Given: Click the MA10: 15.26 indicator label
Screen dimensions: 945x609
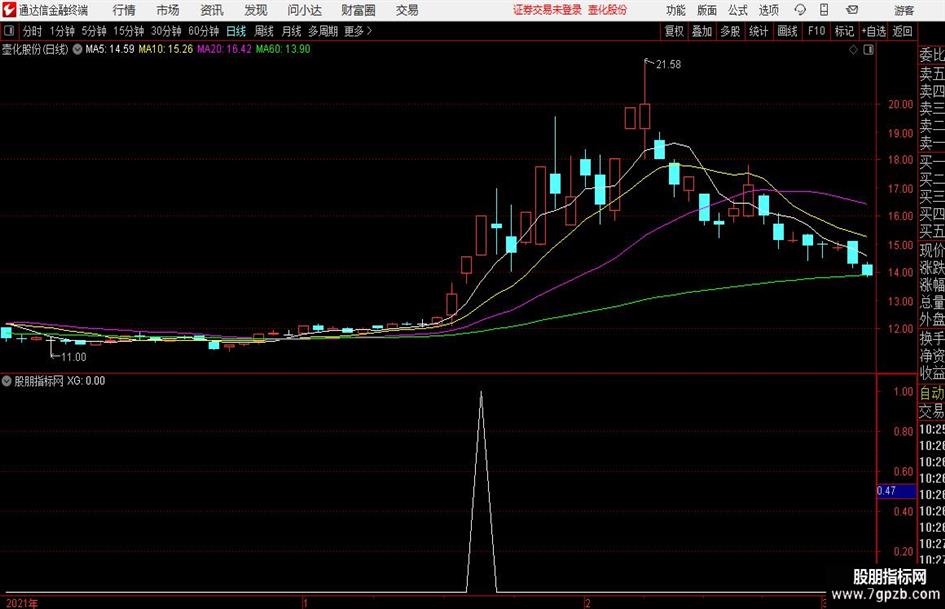Looking at the screenshot, I should (x=166, y=49).
